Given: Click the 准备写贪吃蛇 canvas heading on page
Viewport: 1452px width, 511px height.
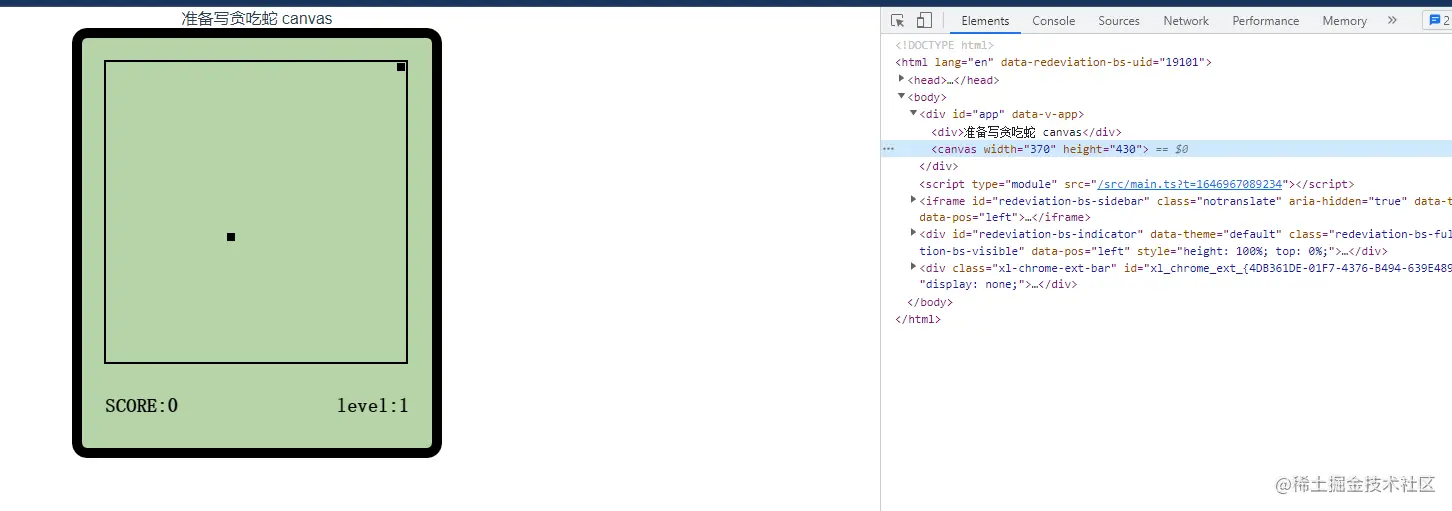Looking at the screenshot, I should tap(257, 18).
